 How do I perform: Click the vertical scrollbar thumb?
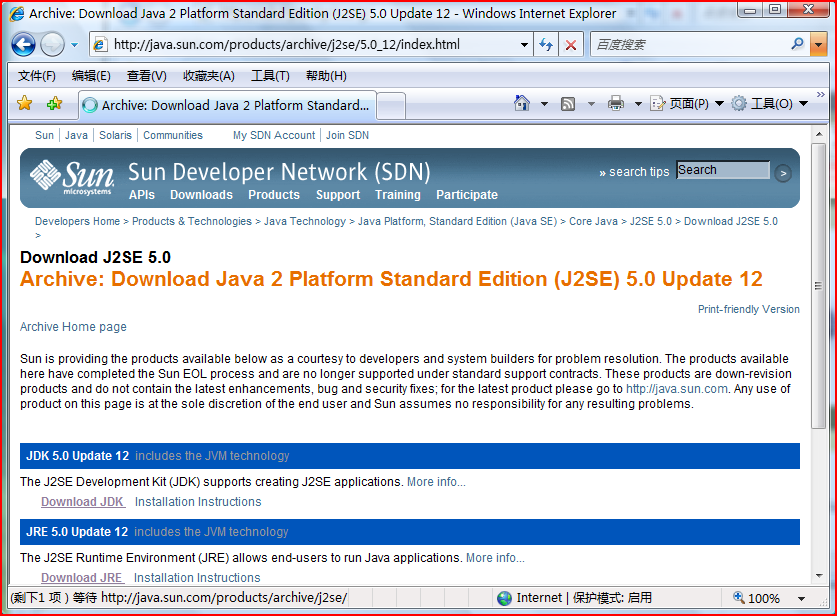click(818, 286)
